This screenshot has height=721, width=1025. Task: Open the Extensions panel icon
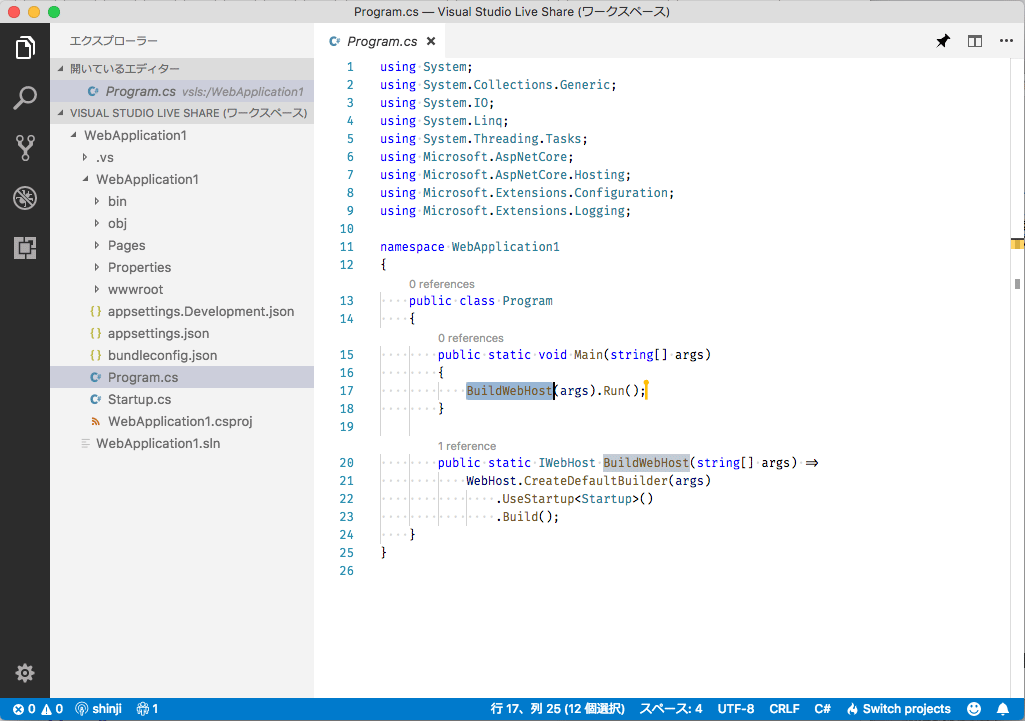25,247
